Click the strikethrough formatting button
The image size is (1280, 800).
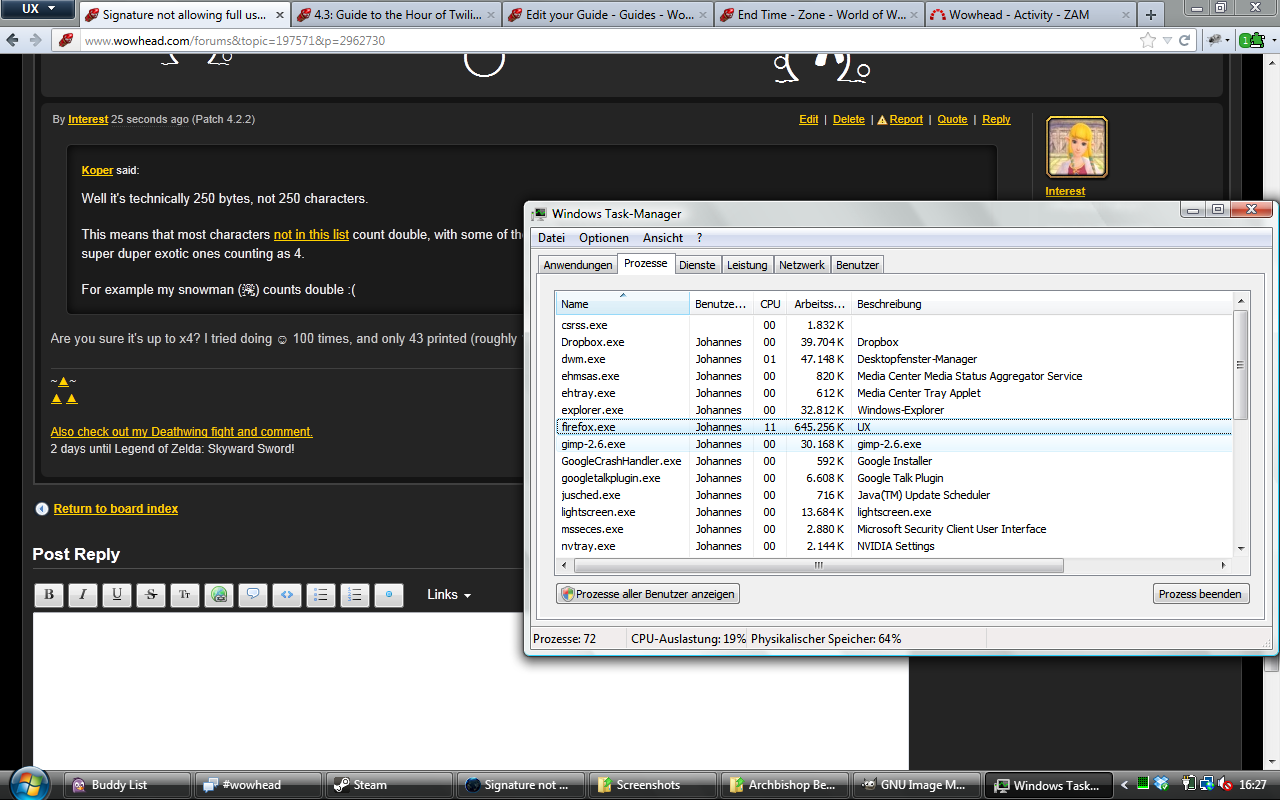(x=151, y=595)
